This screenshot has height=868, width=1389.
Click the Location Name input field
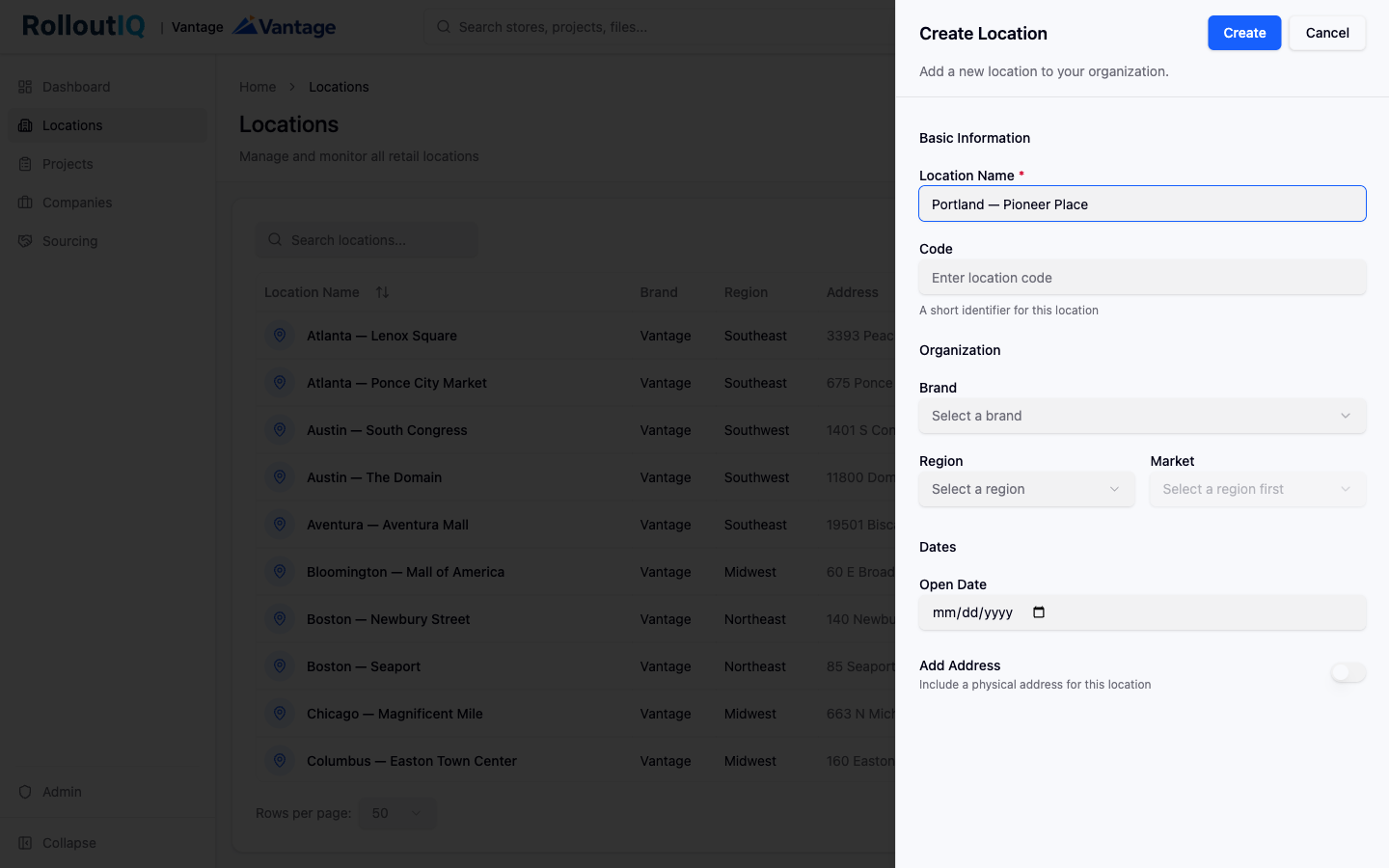(1142, 203)
